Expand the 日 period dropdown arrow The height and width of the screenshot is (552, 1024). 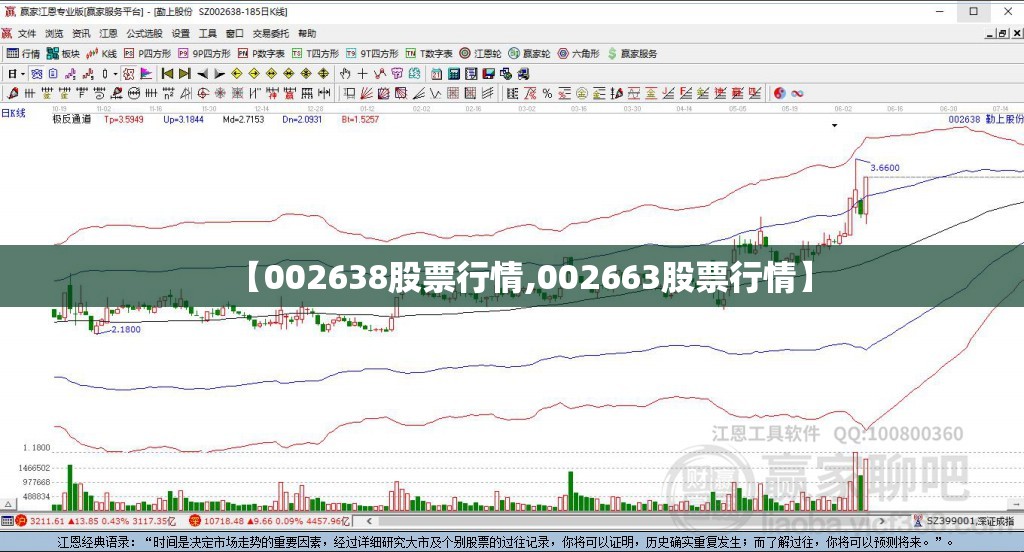tap(23, 74)
